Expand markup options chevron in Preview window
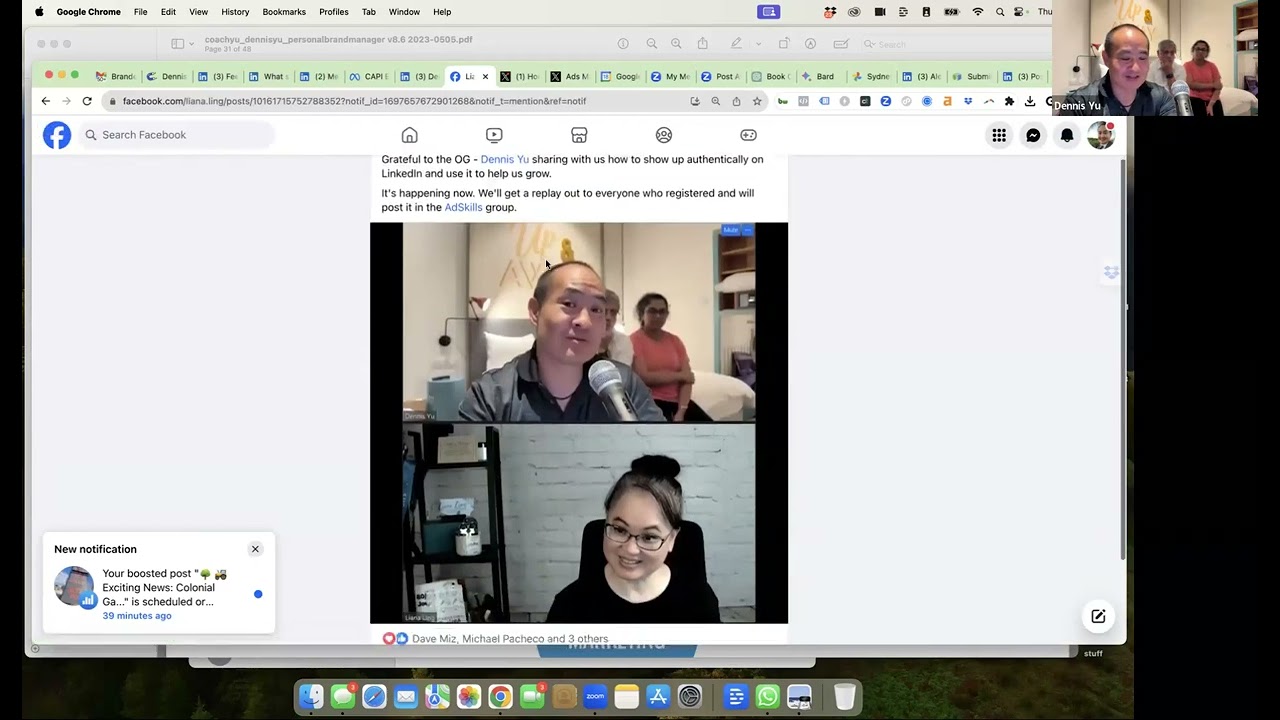The height and width of the screenshot is (720, 1280). pyautogui.click(x=758, y=44)
